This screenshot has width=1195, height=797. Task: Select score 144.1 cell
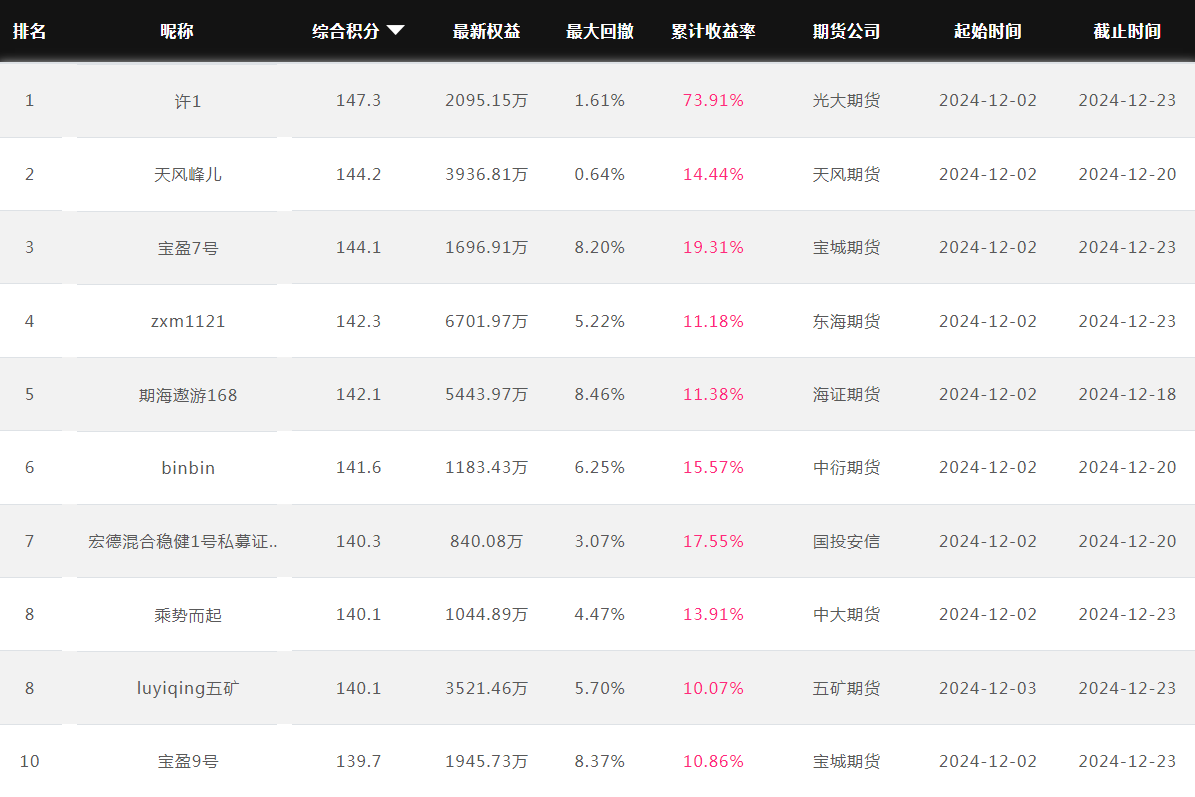click(x=358, y=248)
